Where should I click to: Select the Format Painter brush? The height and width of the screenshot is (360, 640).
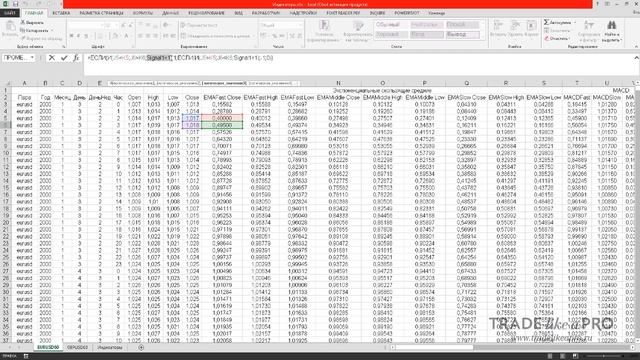pos(42,38)
